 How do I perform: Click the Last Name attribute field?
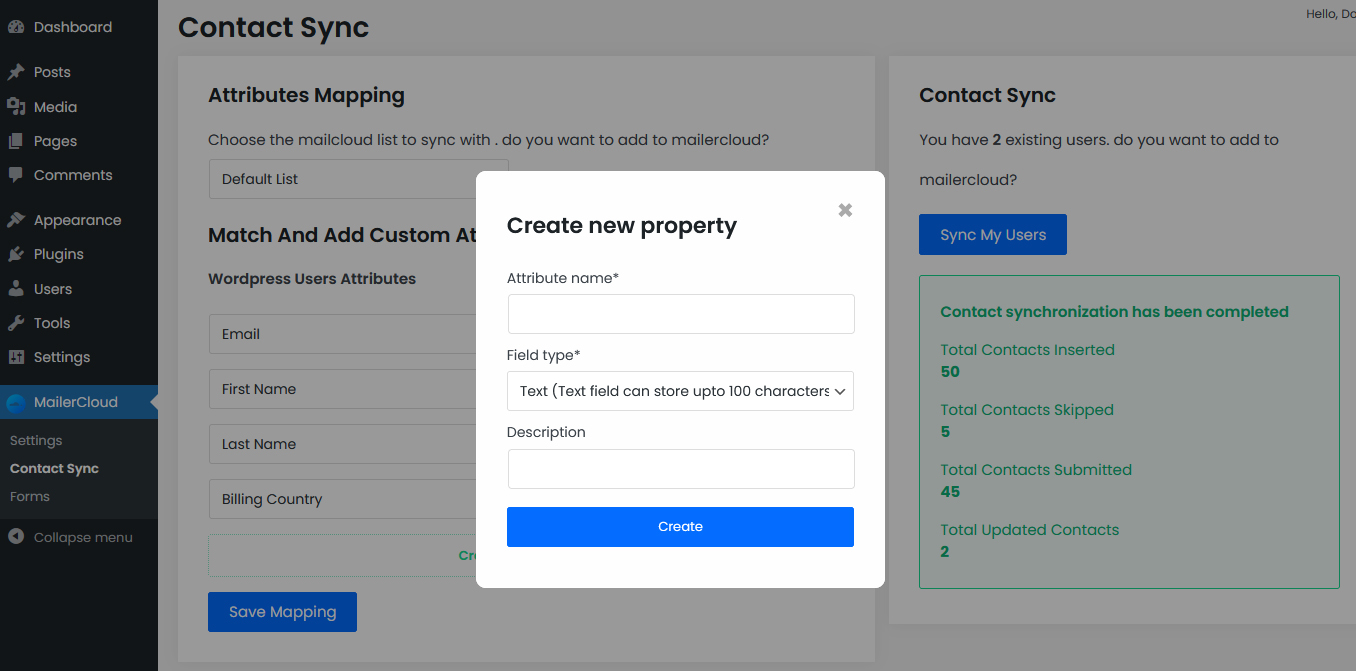(x=342, y=444)
